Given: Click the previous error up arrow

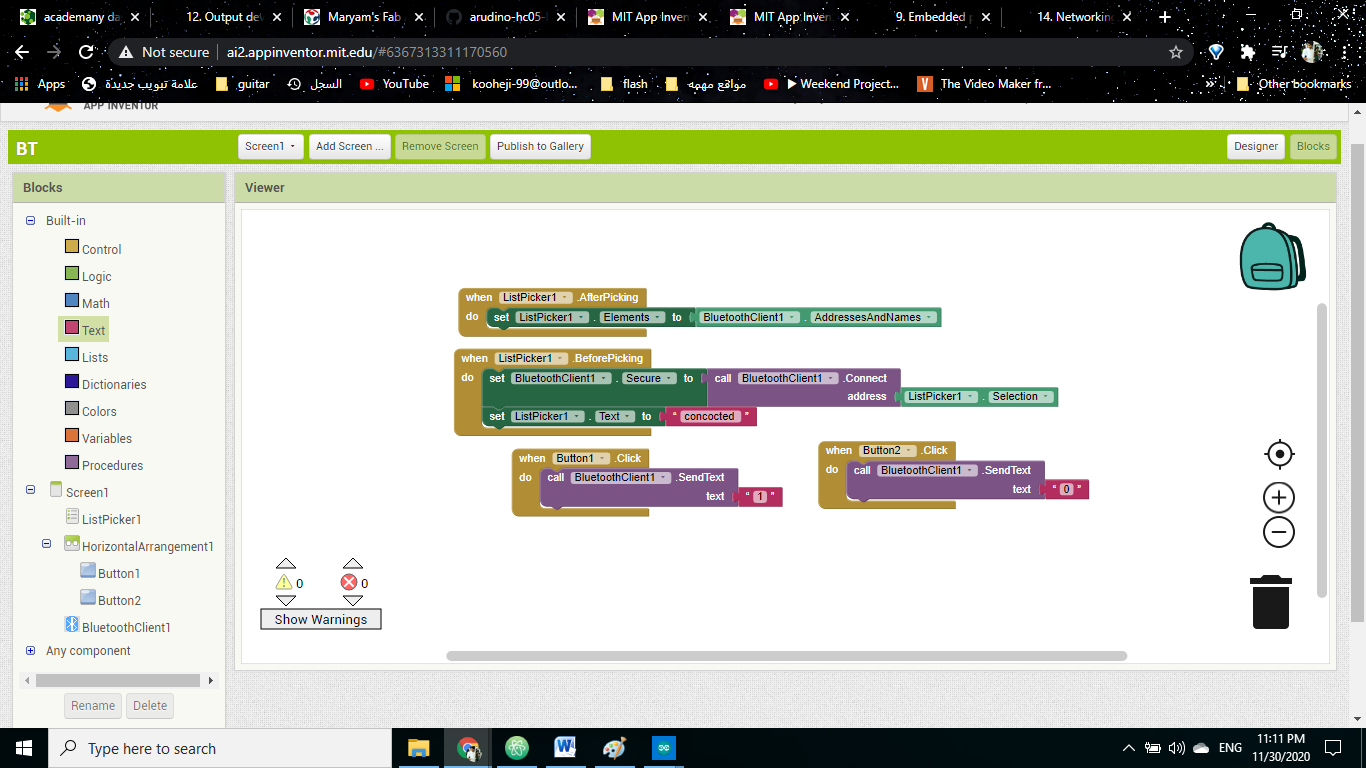Looking at the screenshot, I should point(353,564).
